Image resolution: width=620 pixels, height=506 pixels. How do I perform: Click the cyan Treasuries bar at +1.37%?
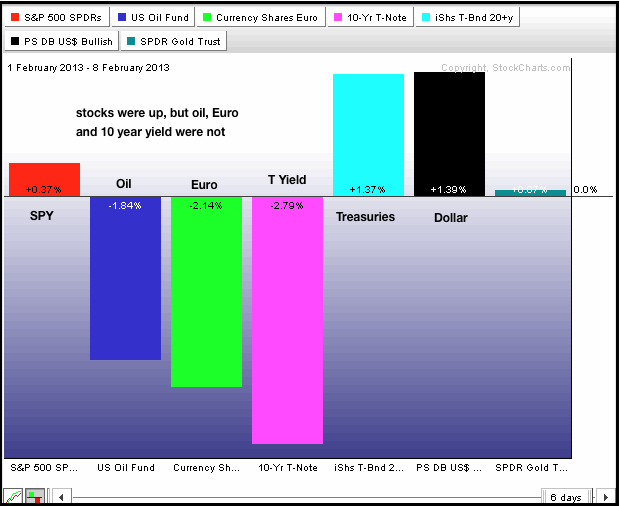pos(369,135)
